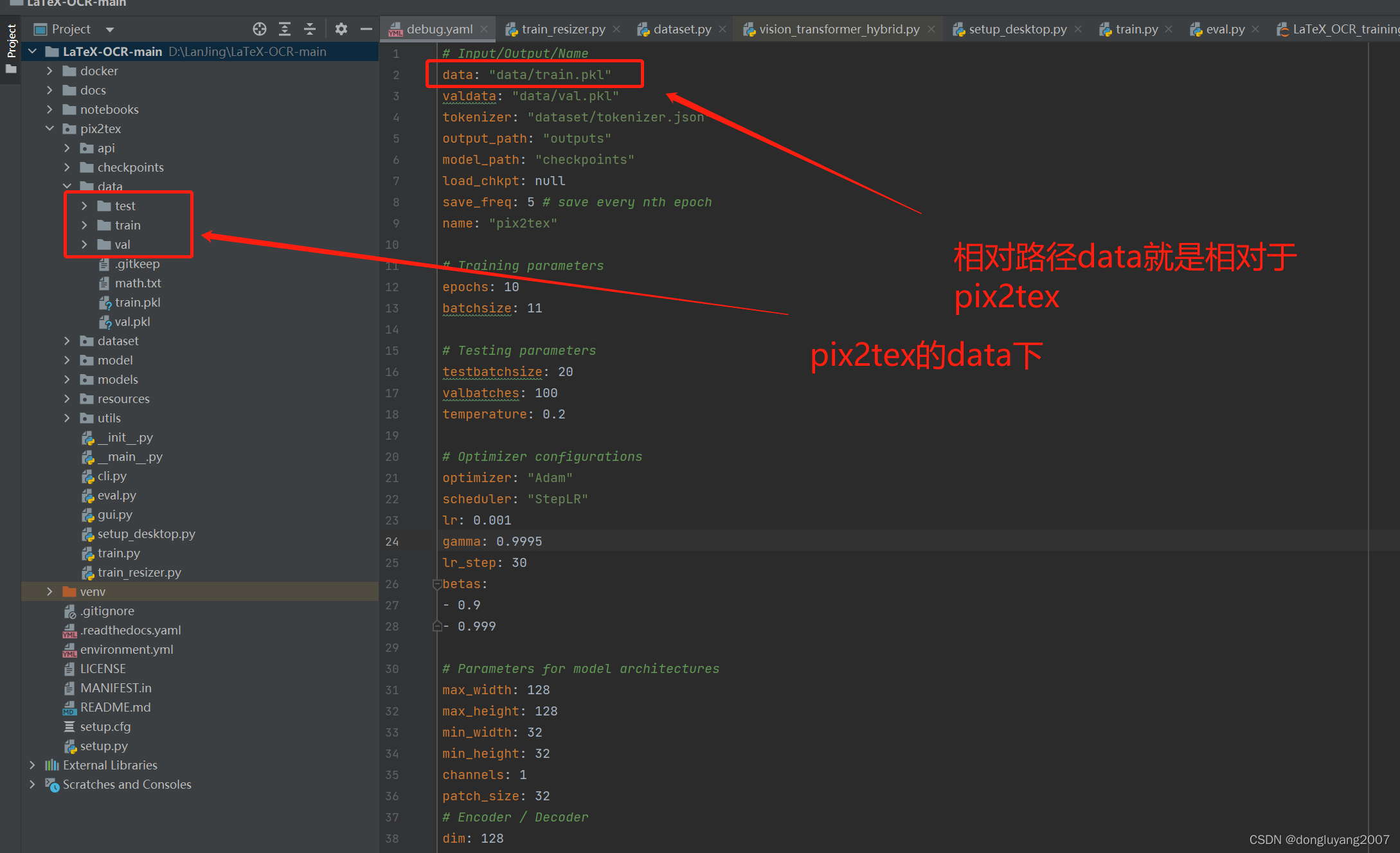Expand the train folder under data

(x=83, y=225)
